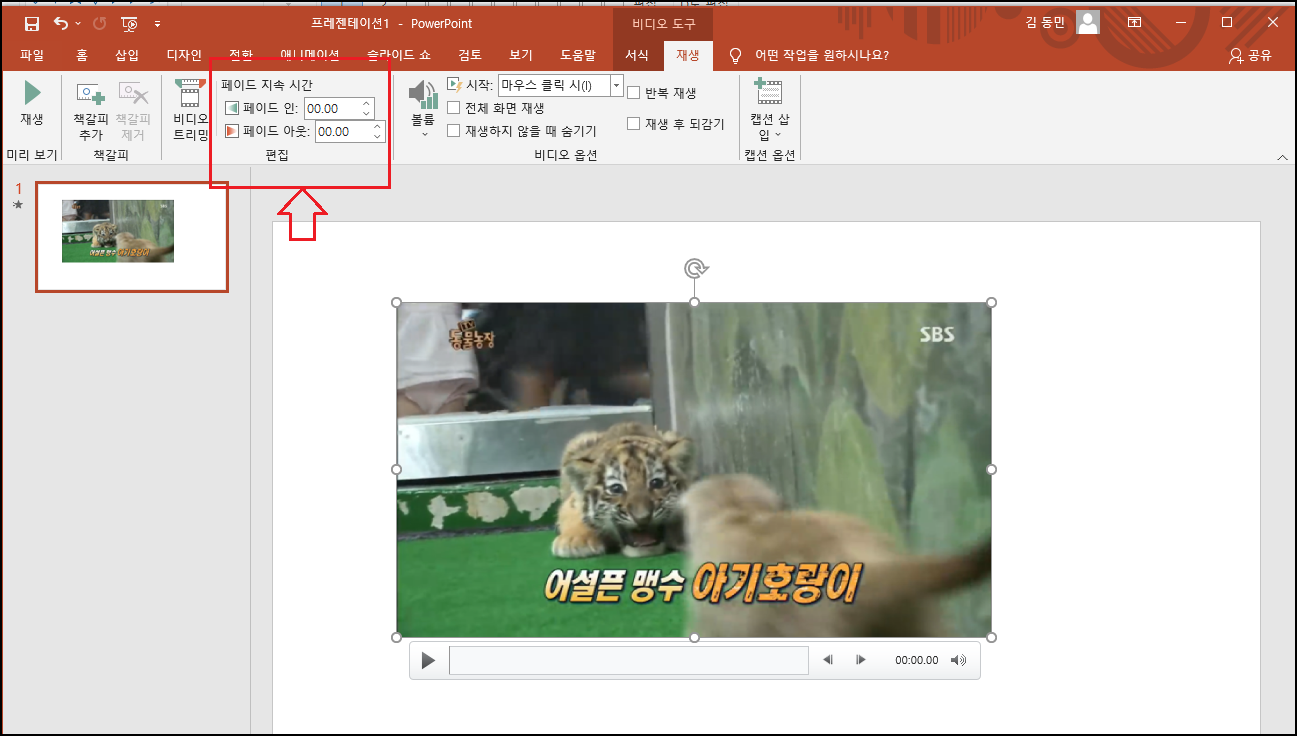Click the 김 동민 account name
The height and width of the screenshot is (736, 1297).
pos(1047,22)
